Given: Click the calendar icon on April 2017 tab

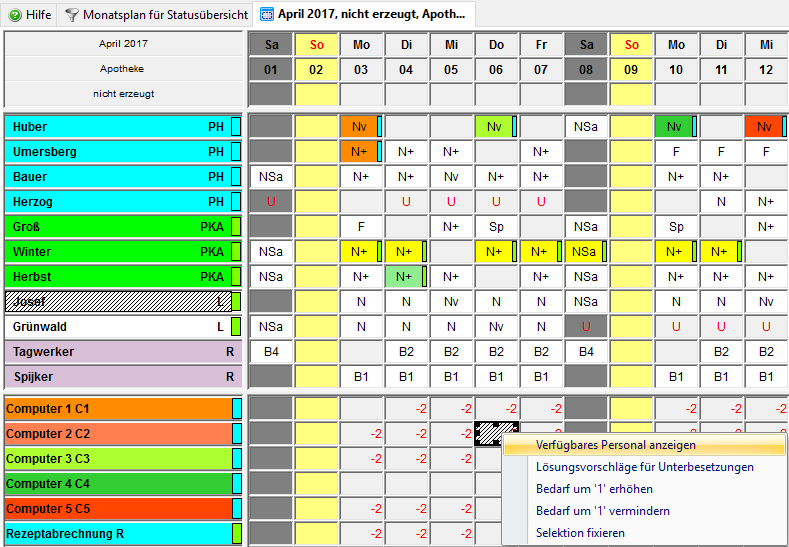Looking at the screenshot, I should point(266,15).
